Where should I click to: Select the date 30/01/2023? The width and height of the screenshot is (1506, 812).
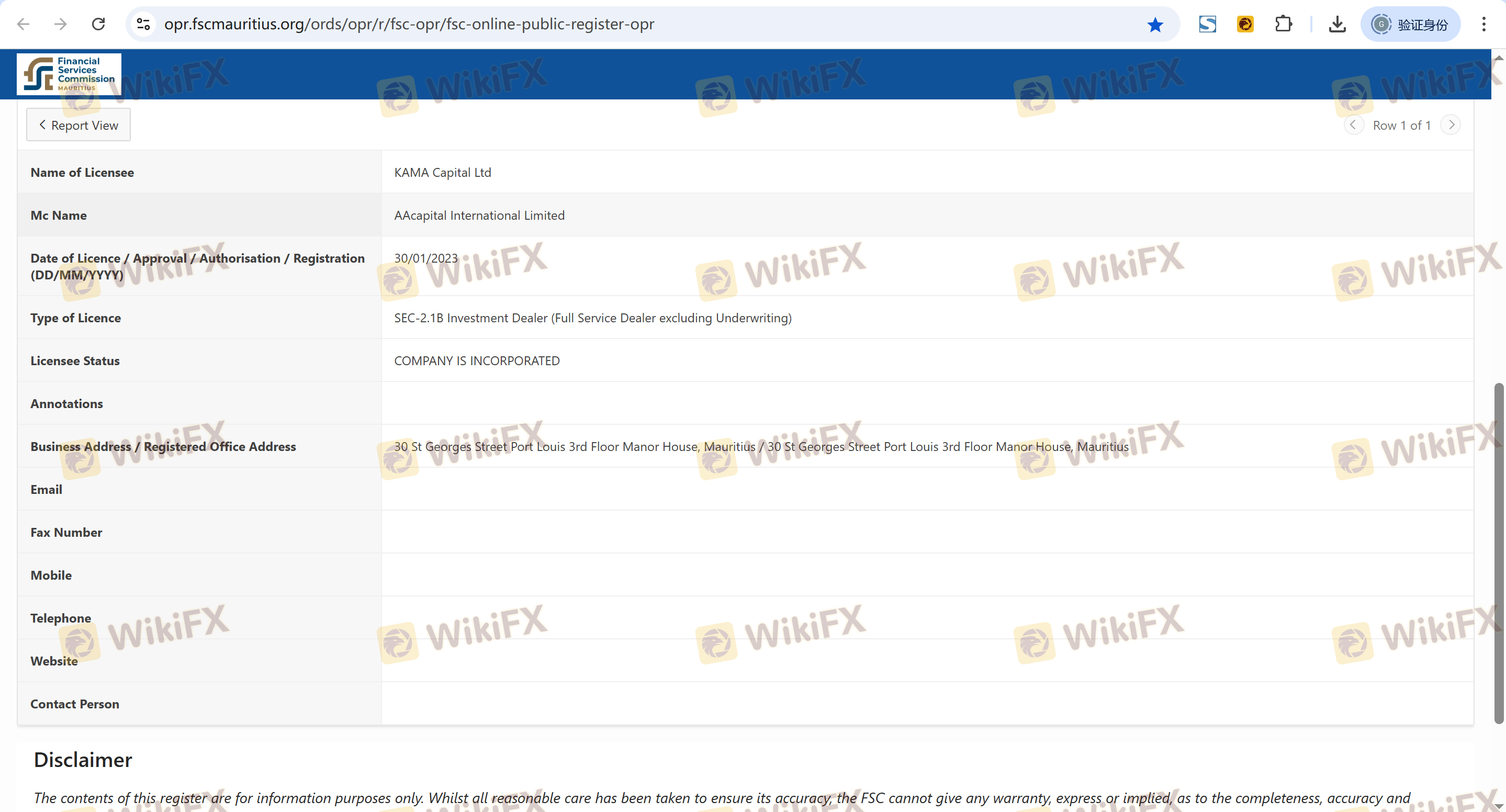click(425, 258)
